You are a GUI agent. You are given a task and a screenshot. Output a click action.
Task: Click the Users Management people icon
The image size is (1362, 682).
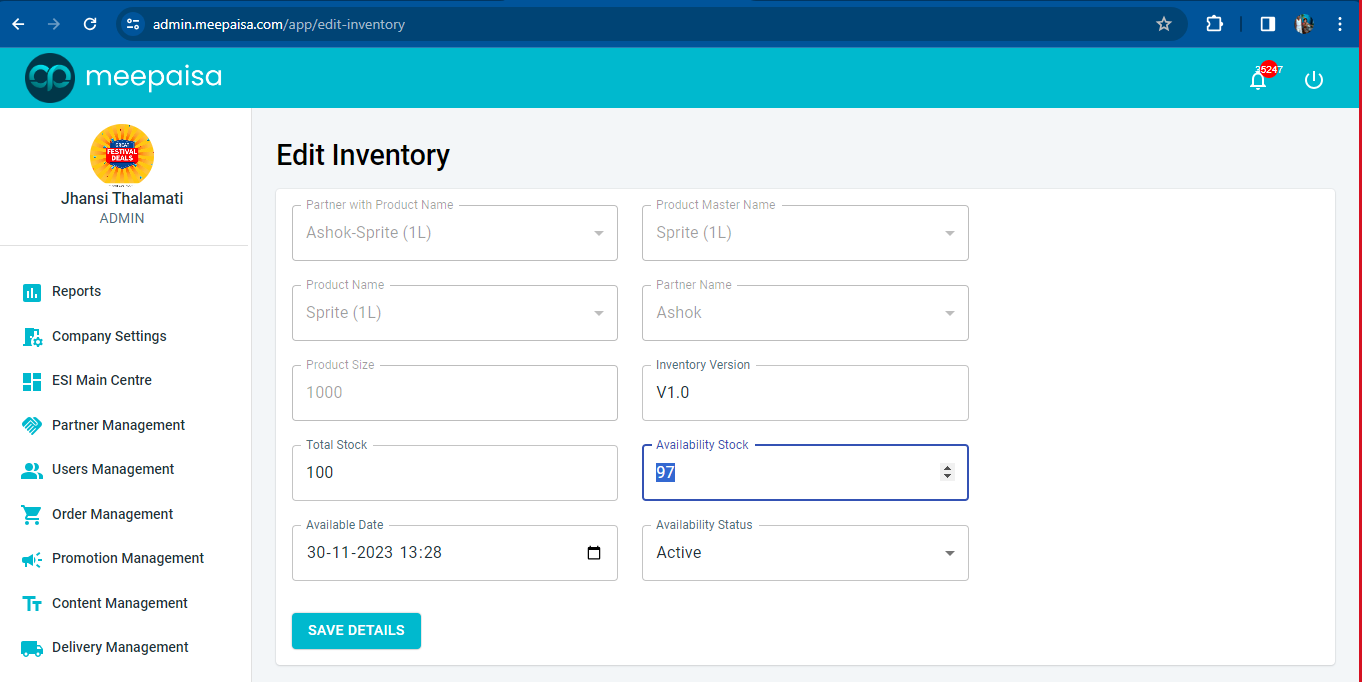[x=32, y=470]
